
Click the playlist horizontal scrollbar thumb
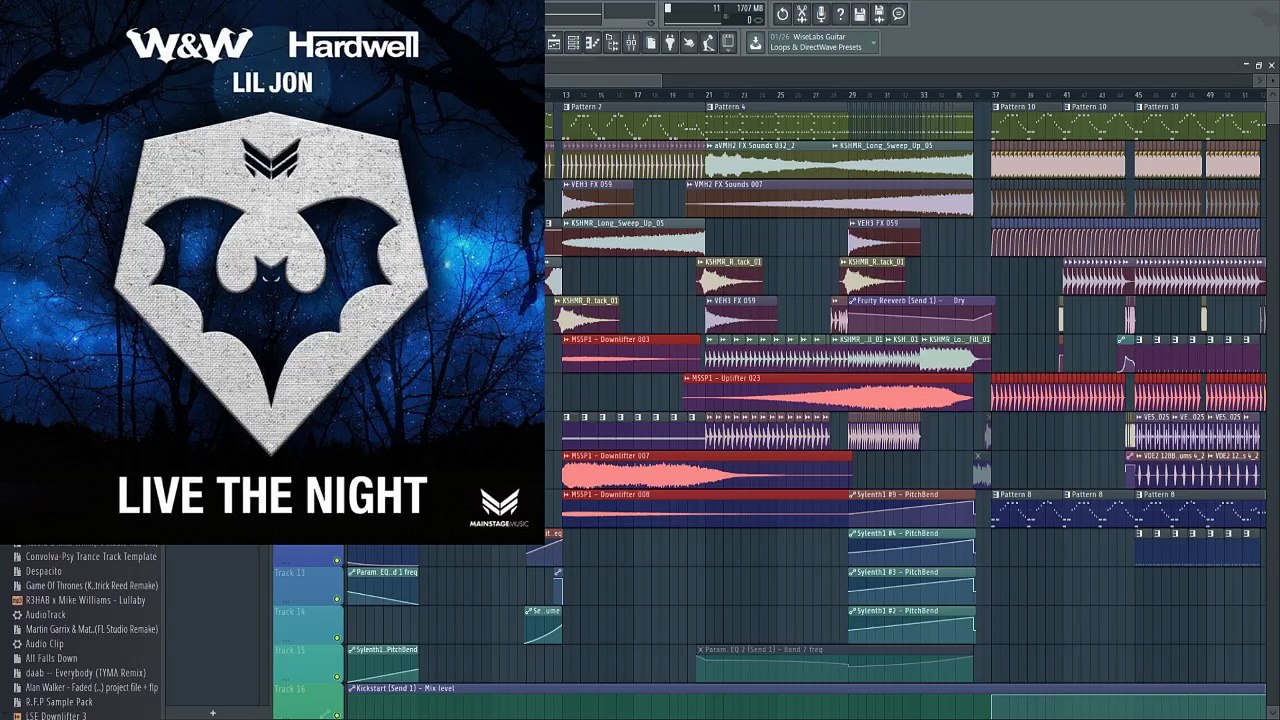[603, 80]
